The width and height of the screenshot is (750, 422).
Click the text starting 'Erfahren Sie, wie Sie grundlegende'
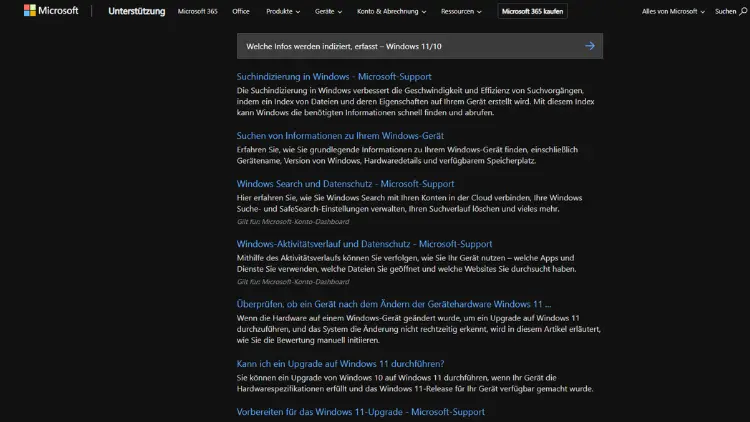(x=407, y=155)
